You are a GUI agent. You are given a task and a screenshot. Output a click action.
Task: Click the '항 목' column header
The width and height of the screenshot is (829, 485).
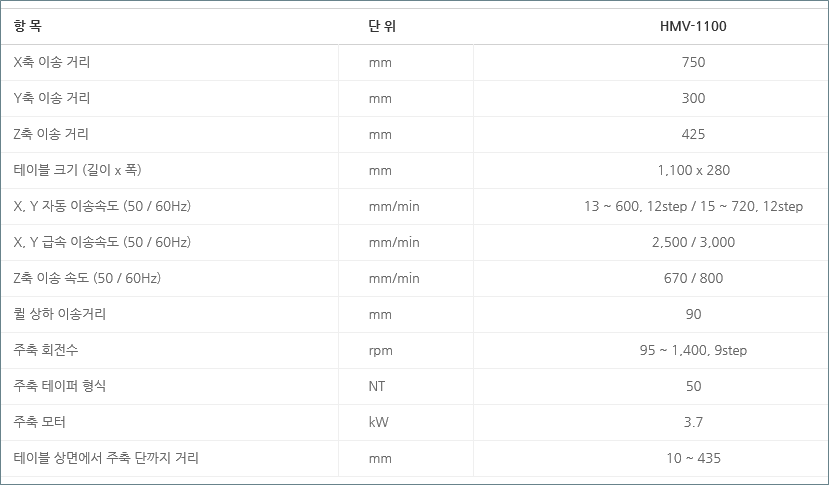point(28,26)
